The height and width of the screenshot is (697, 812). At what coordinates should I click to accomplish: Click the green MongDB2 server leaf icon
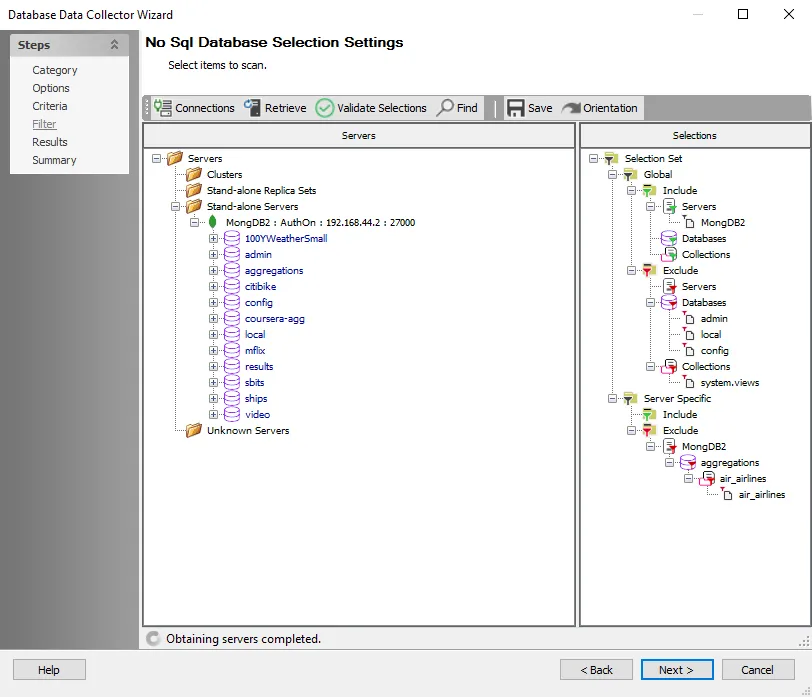tap(212, 222)
